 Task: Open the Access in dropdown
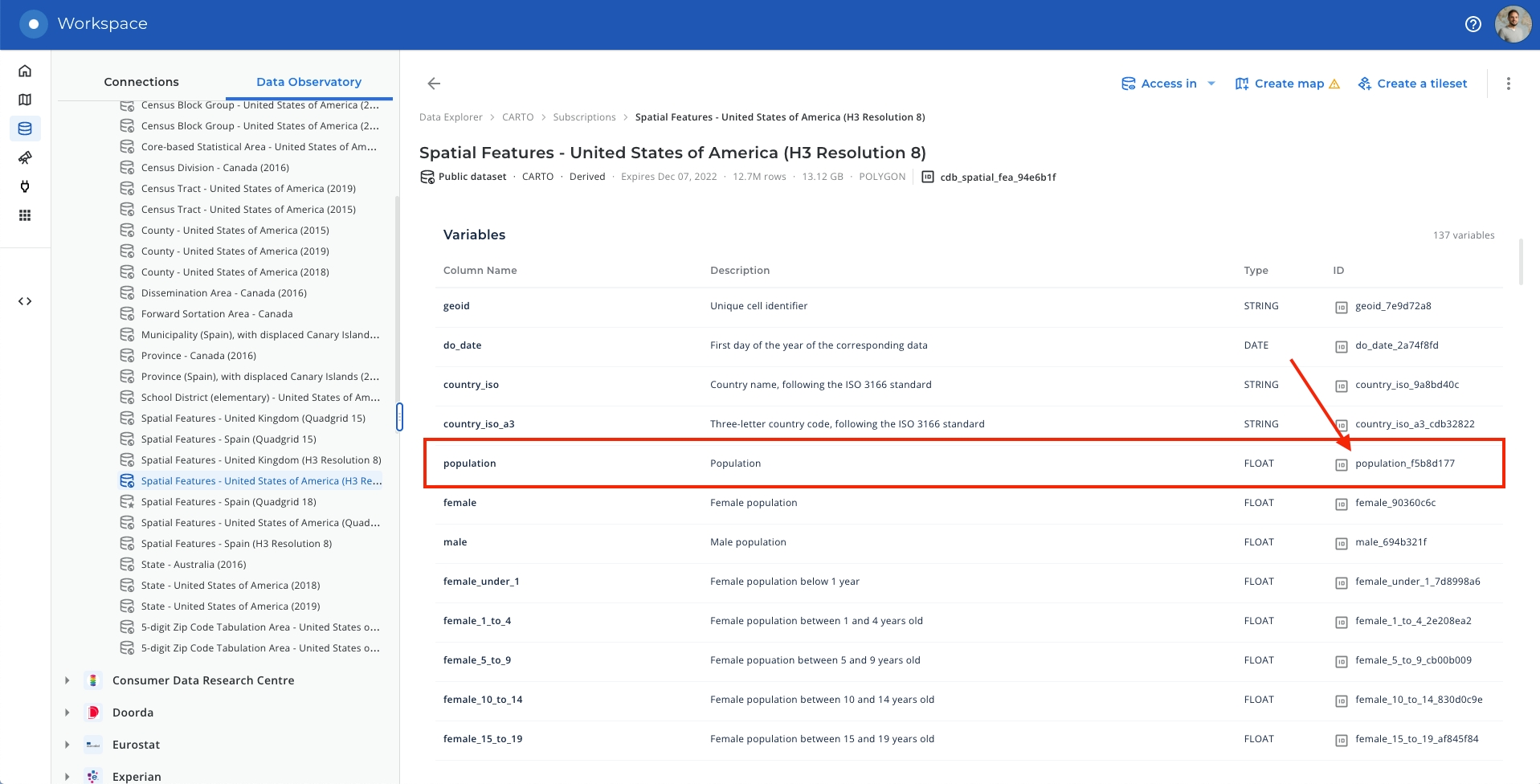(1168, 84)
